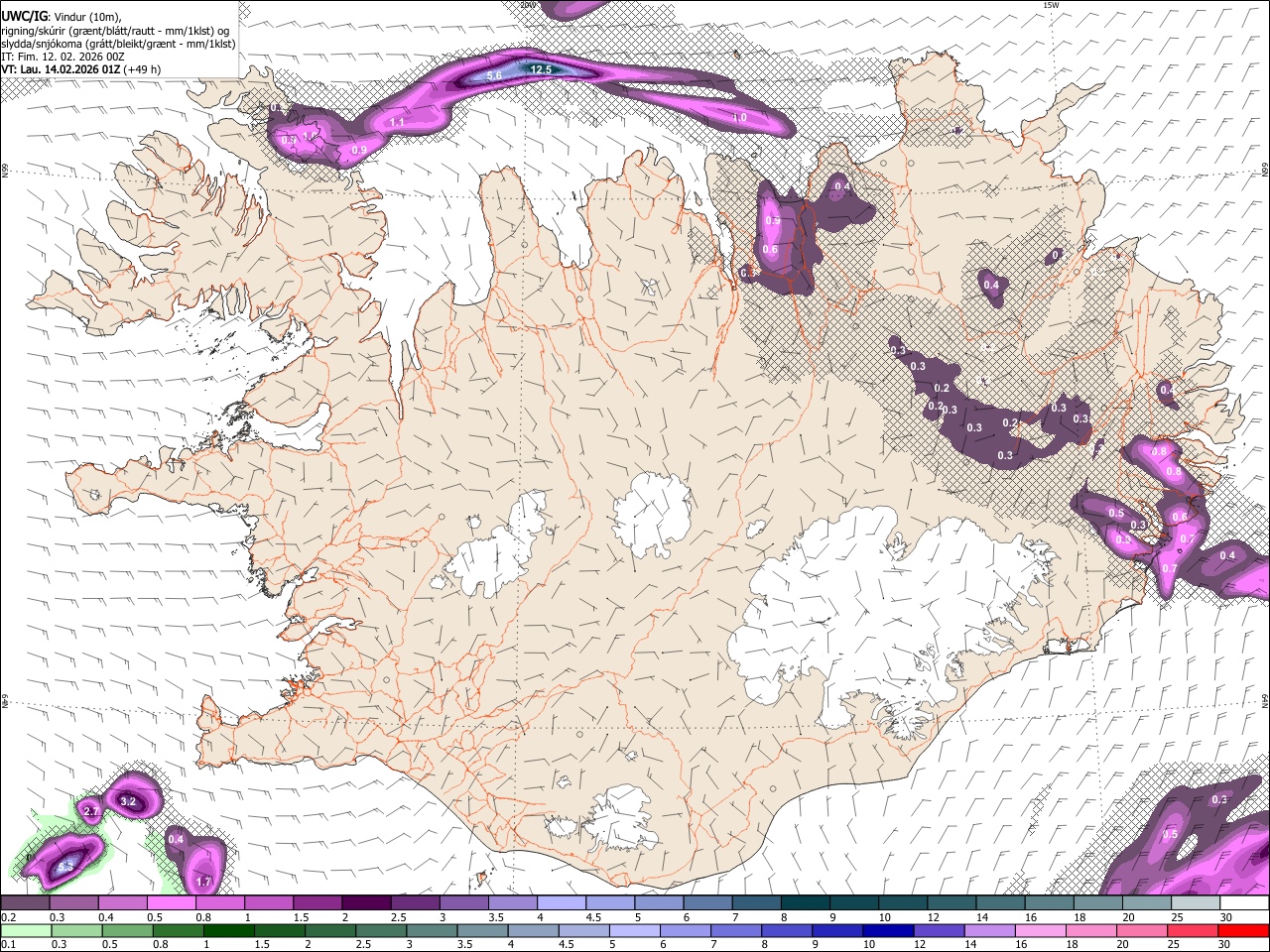
Task: Click the 5.6 precipitation value label
Action: pyautogui.click(x=495, y=75)
